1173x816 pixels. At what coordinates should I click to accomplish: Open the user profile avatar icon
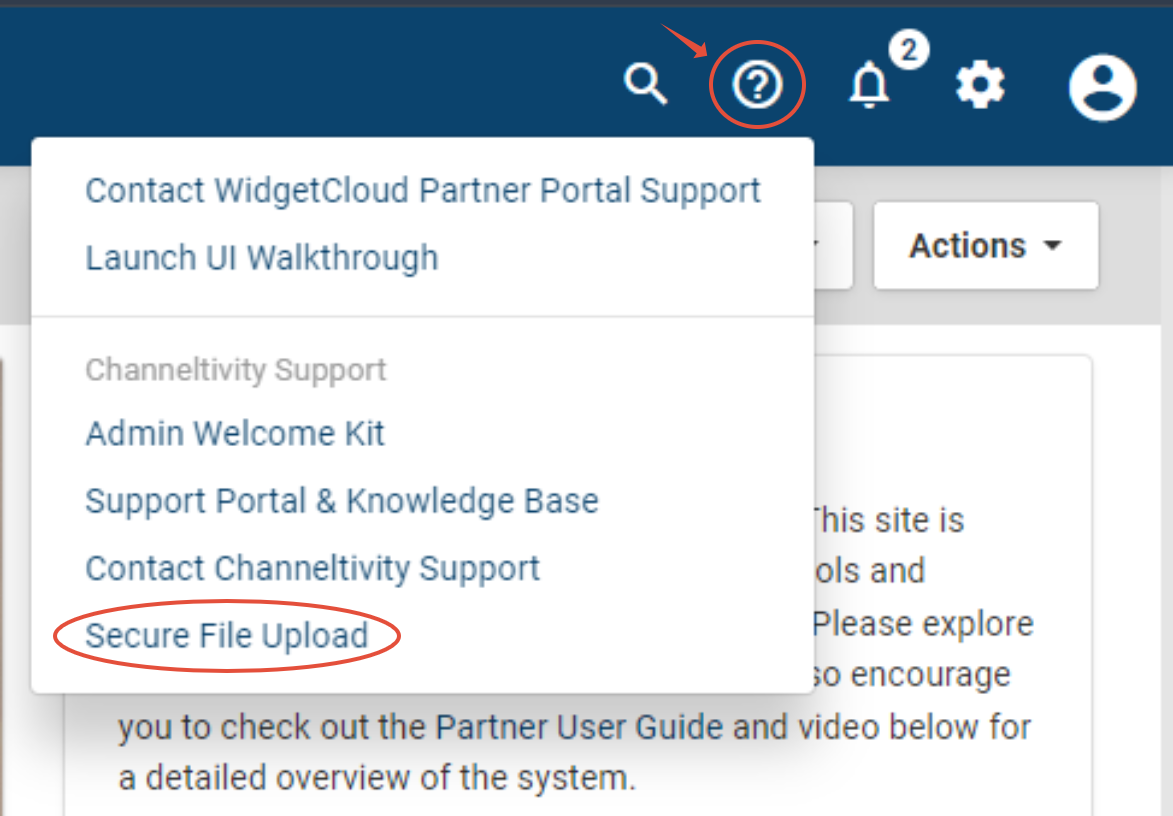coord(1103,87)
